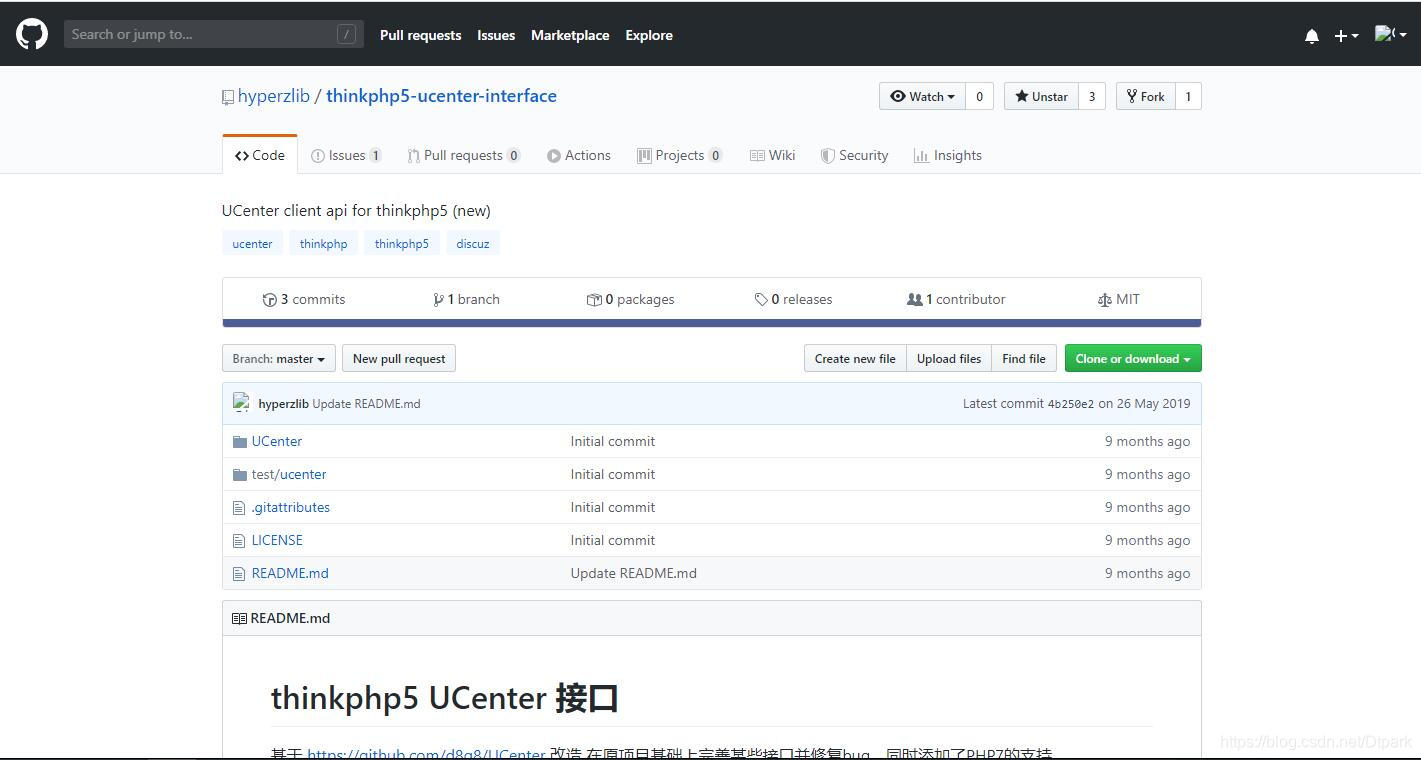
Task: Open hyperzlib commit author link
Action: coord(283,404)
